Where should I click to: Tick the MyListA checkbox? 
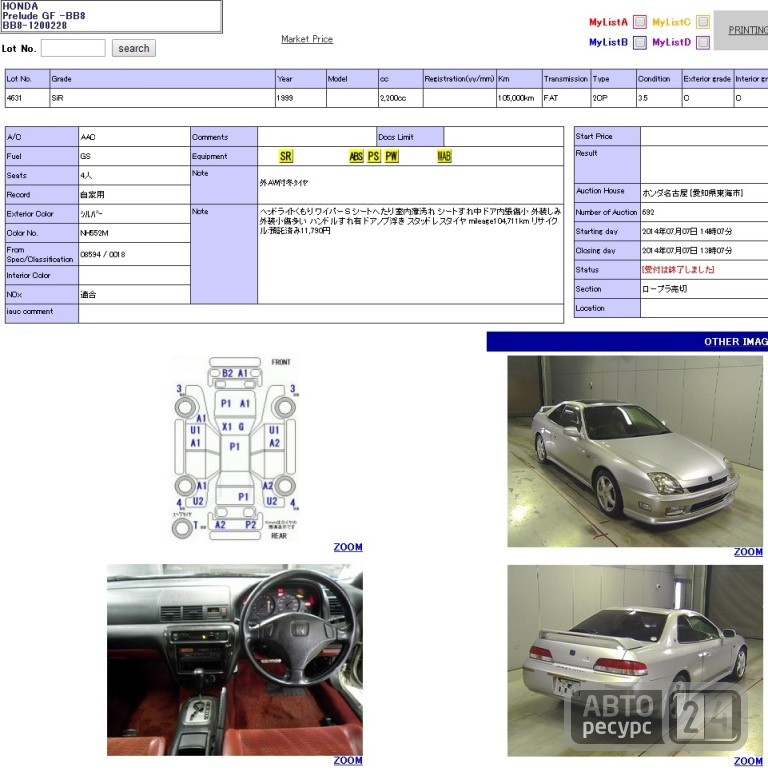(640, 22)
